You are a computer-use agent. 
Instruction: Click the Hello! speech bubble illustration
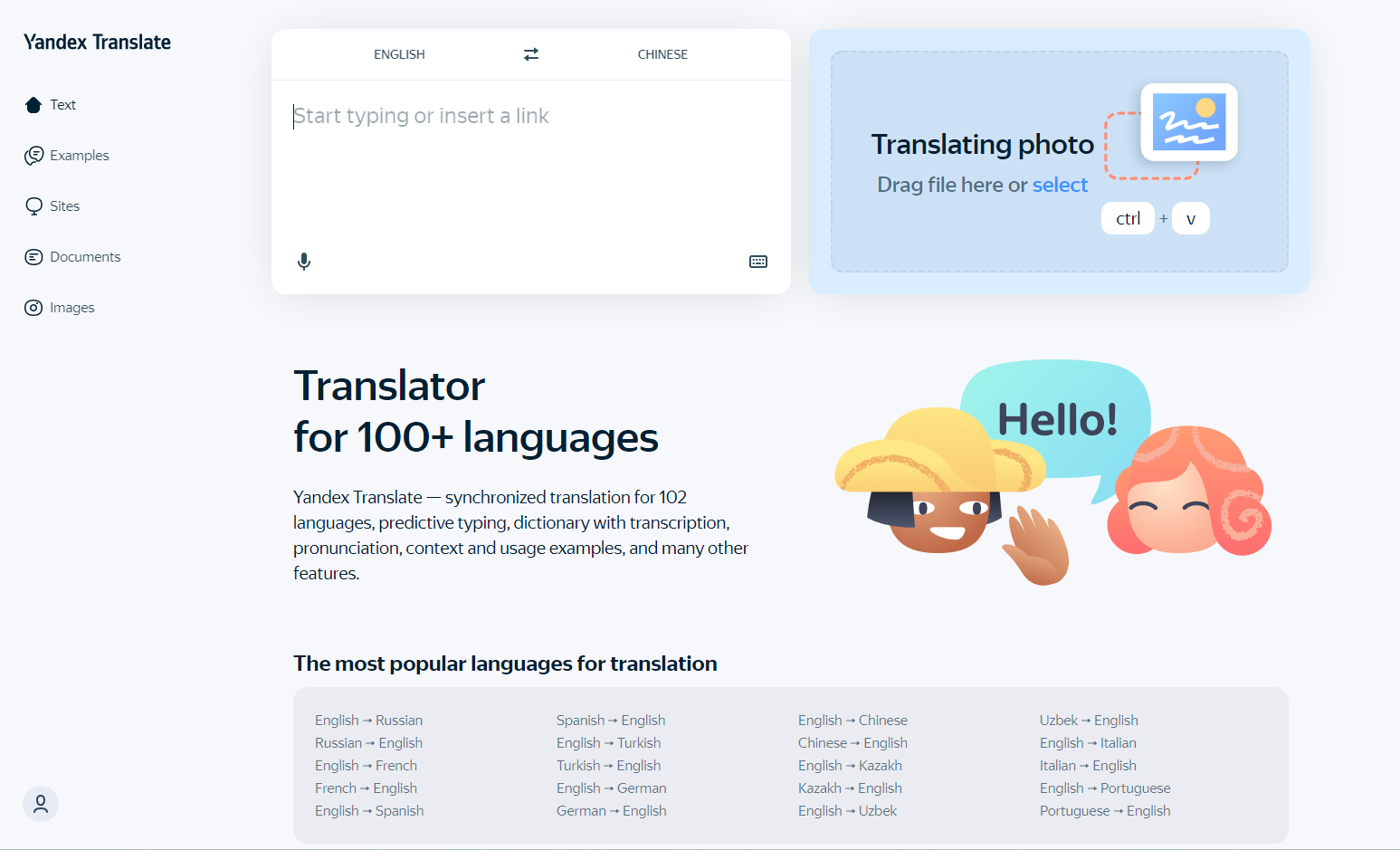pyautogui.click(x=1057, y=420)
